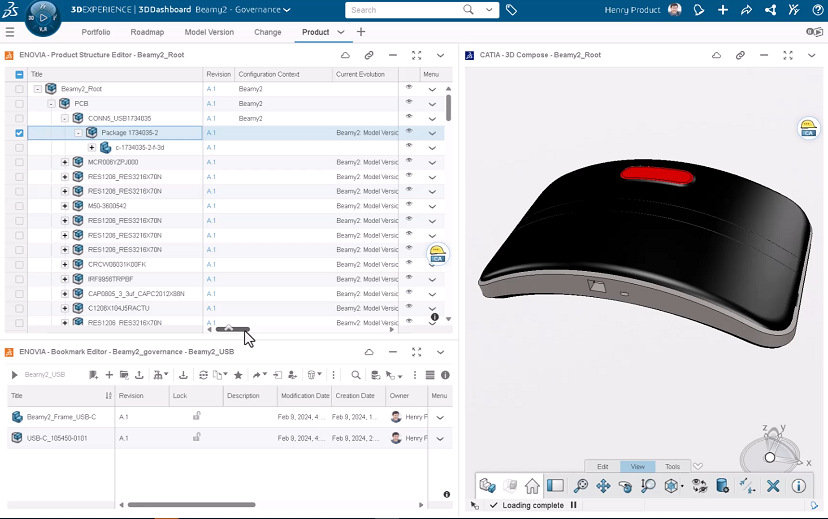Click the search magnifier in Bookmark Editor toolbar
The height and width of the screenshot is (519, 828).
(x=355, y=375)
